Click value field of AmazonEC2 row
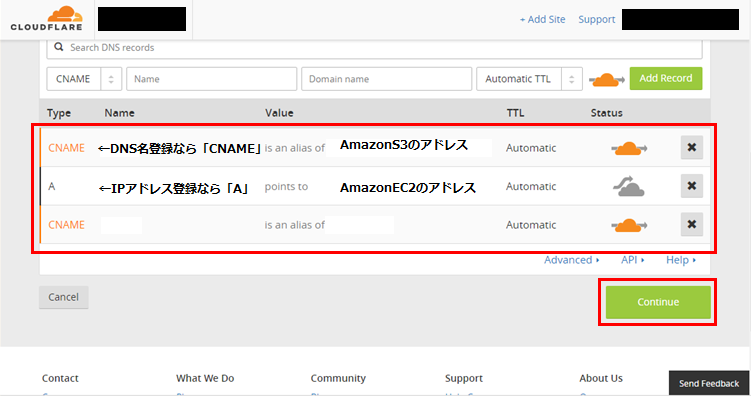Viewport: 751px width, 396px height. [408, 187]
